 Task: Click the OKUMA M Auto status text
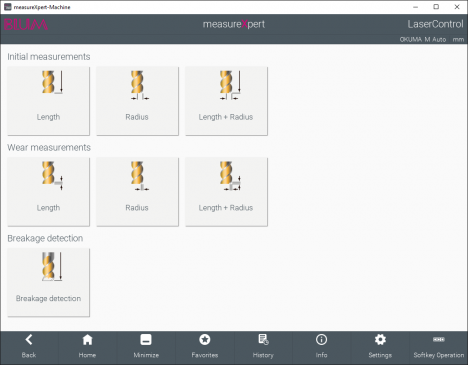[423, 39]
